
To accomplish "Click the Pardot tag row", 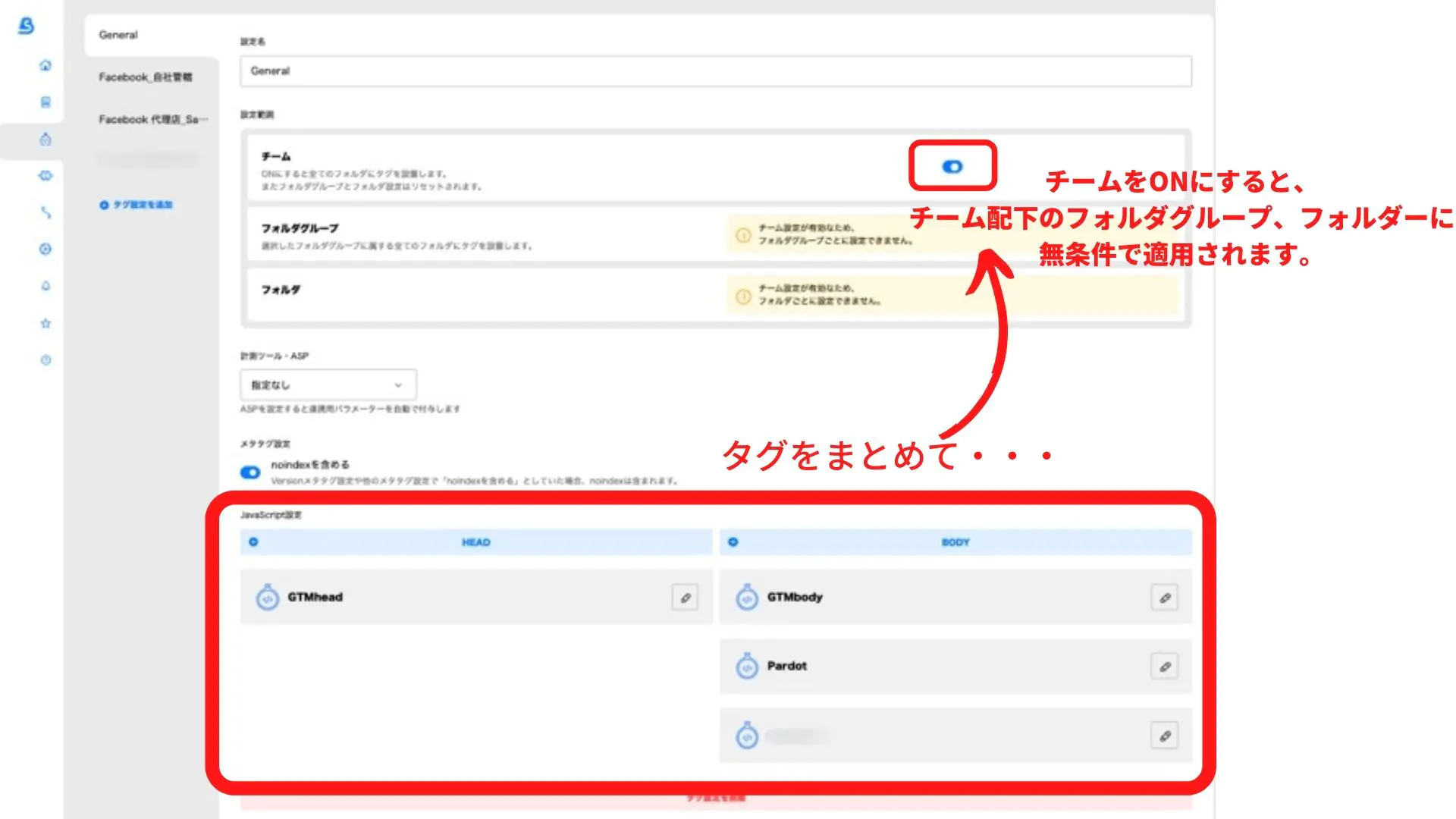I will point(955,667).
